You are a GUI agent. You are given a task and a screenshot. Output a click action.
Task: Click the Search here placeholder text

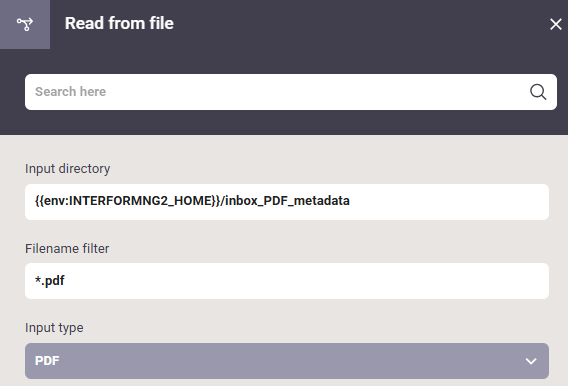tap(71, 92)
